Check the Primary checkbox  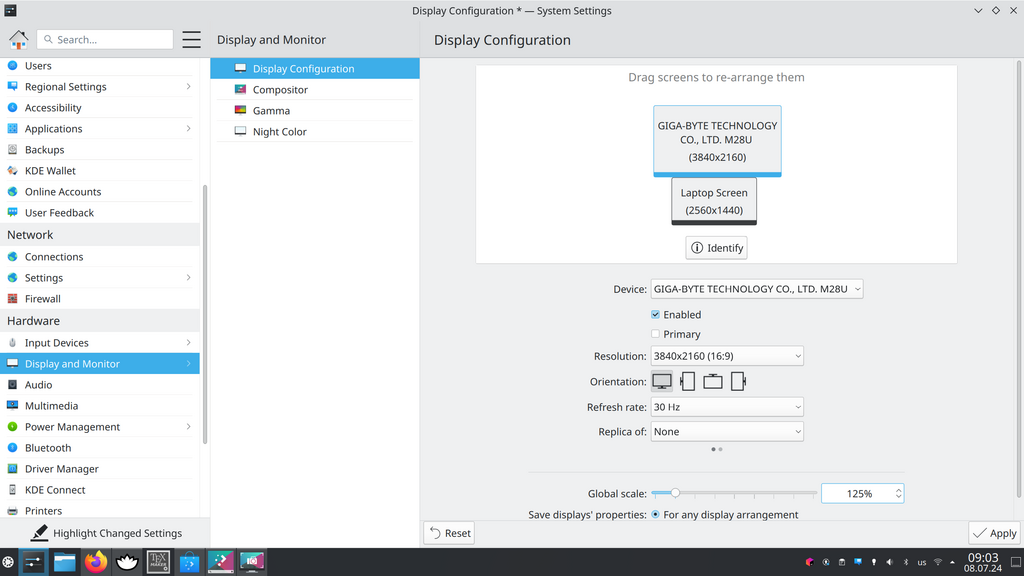[x=655, y=334]
